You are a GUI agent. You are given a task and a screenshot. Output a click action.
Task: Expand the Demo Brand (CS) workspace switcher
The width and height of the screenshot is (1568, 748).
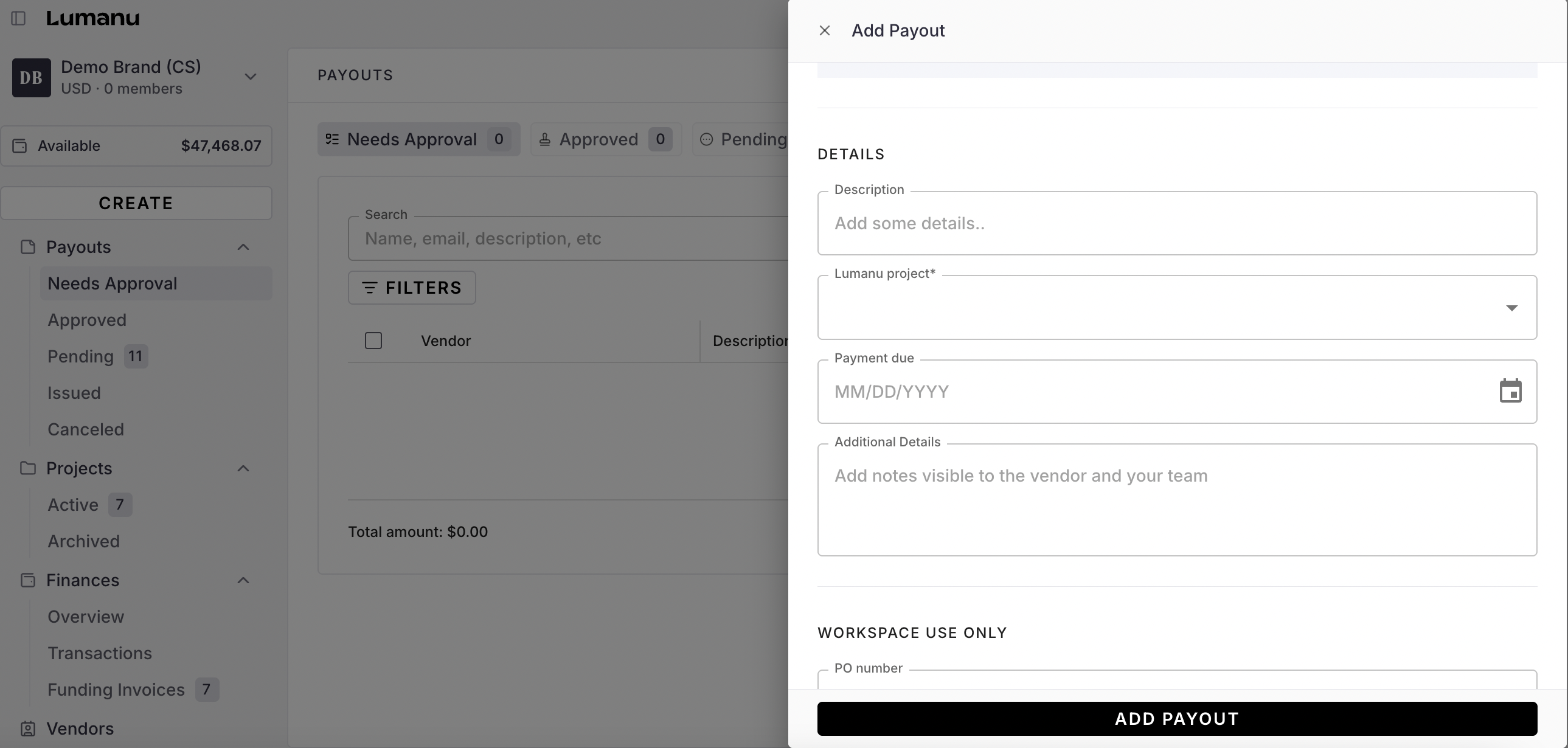[250, 77]
